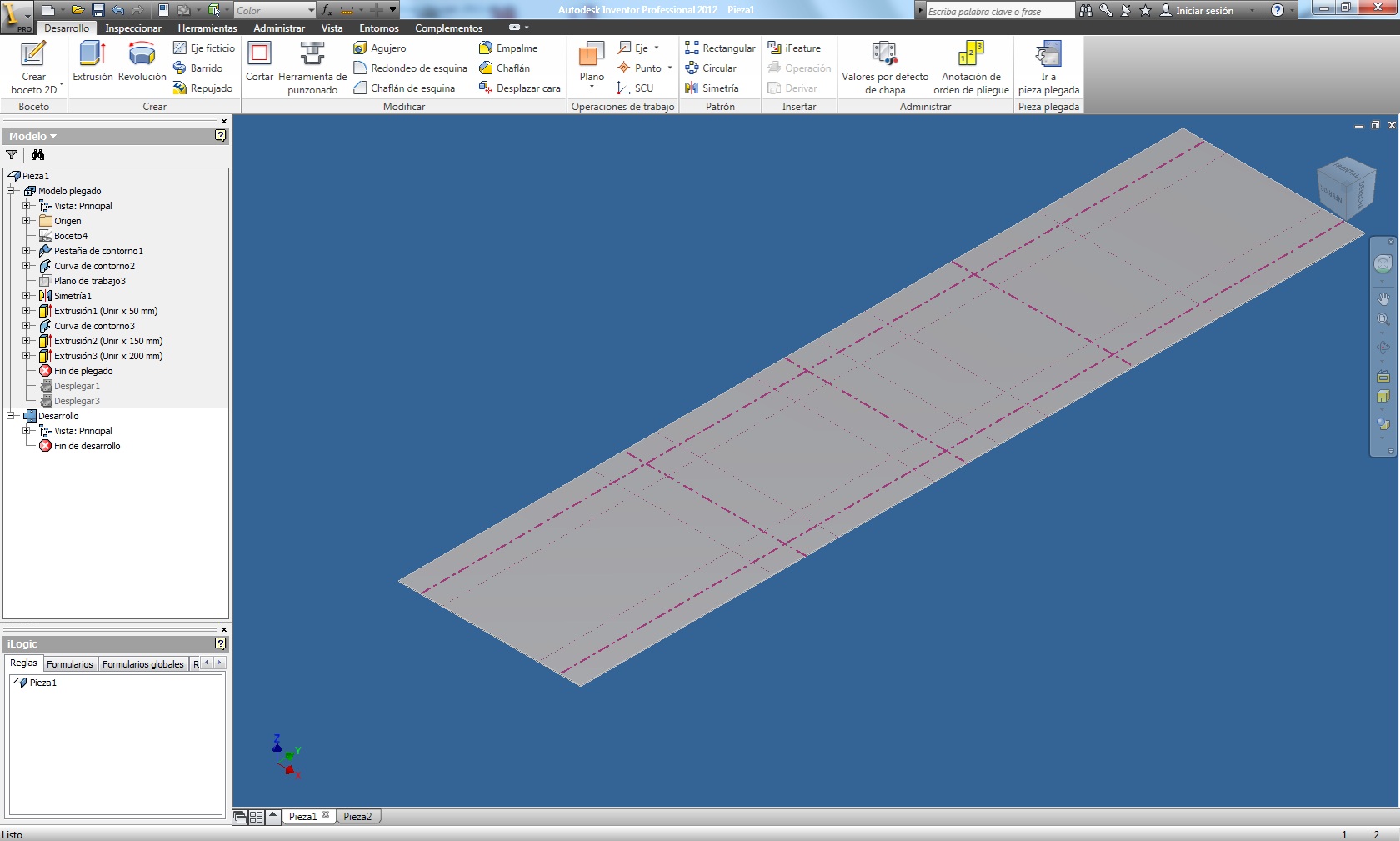The image size is (1400, 841).
Task: Click the iLogic panel help button
Action: 220,643
